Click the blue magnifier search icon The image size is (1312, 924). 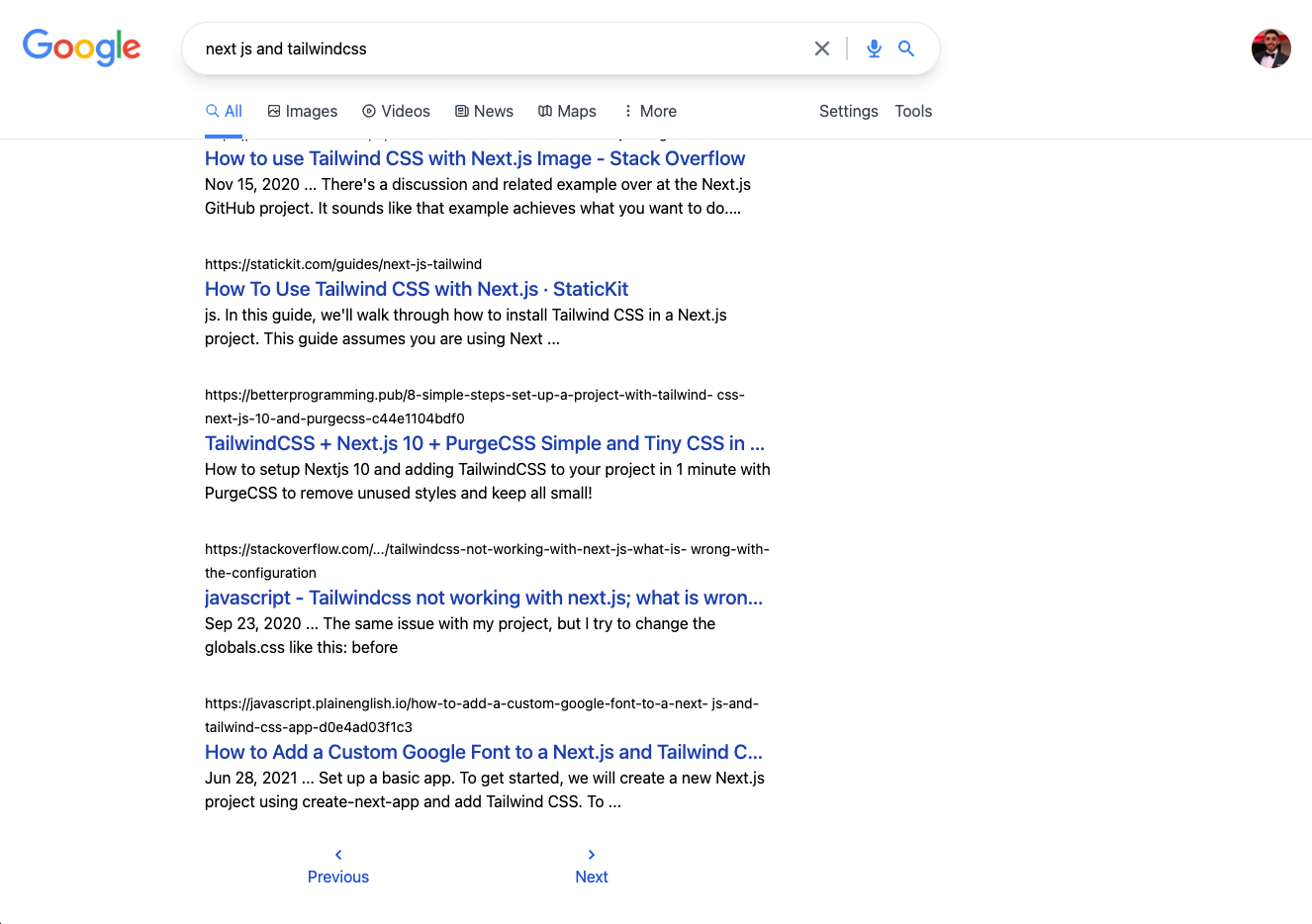tap(906, 48)
